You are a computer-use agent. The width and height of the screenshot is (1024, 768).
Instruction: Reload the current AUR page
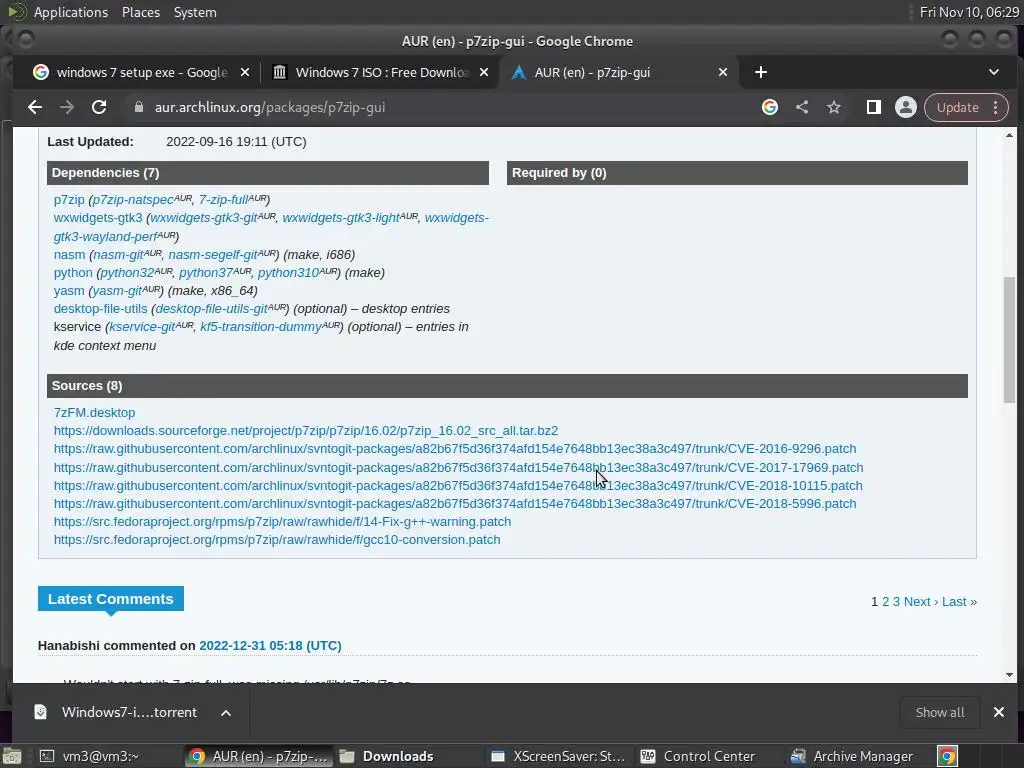(x=99, y=107)
